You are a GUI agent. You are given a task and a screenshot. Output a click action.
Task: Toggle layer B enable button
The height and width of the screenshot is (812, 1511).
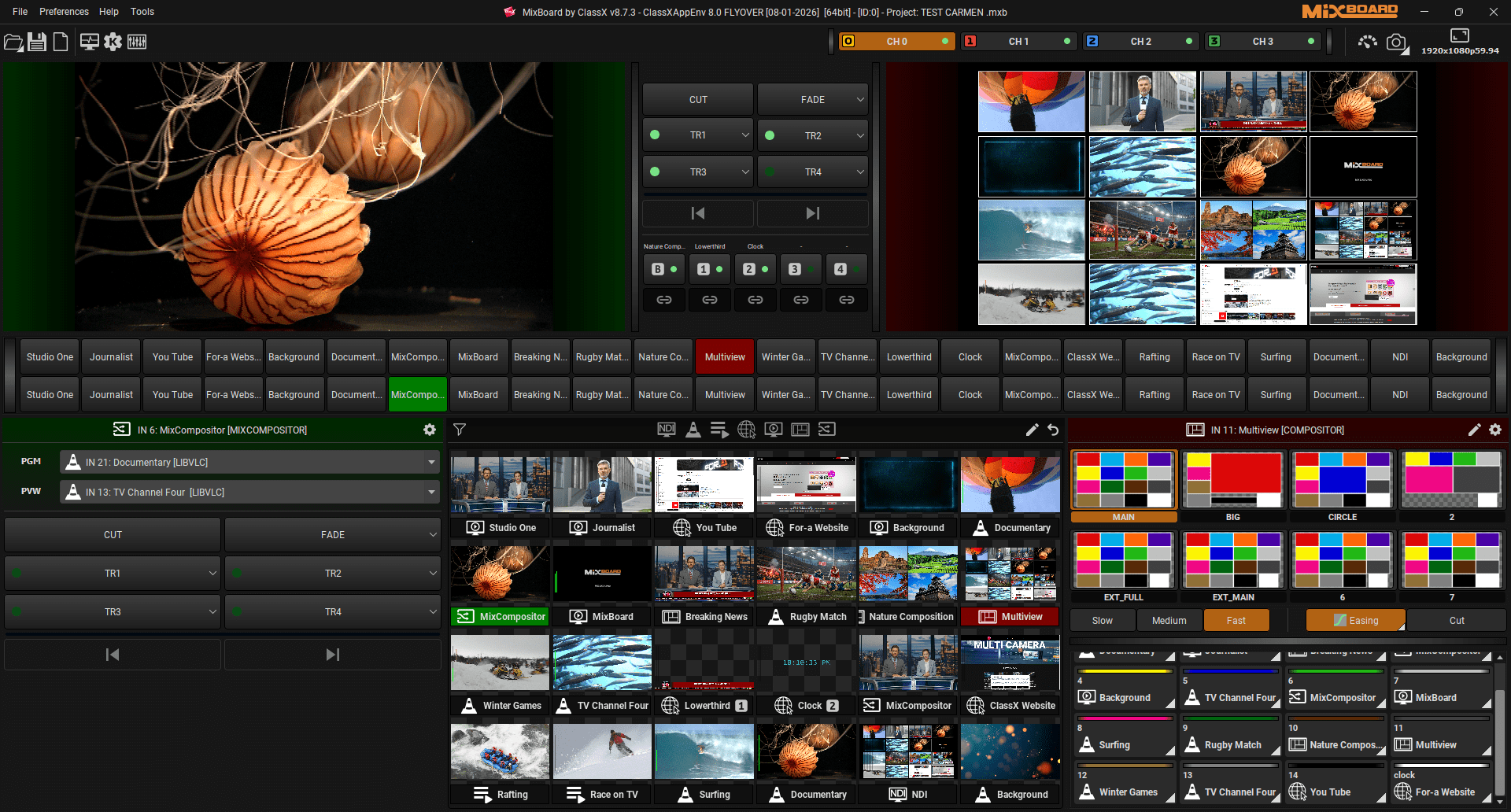(x=664, y=269)
